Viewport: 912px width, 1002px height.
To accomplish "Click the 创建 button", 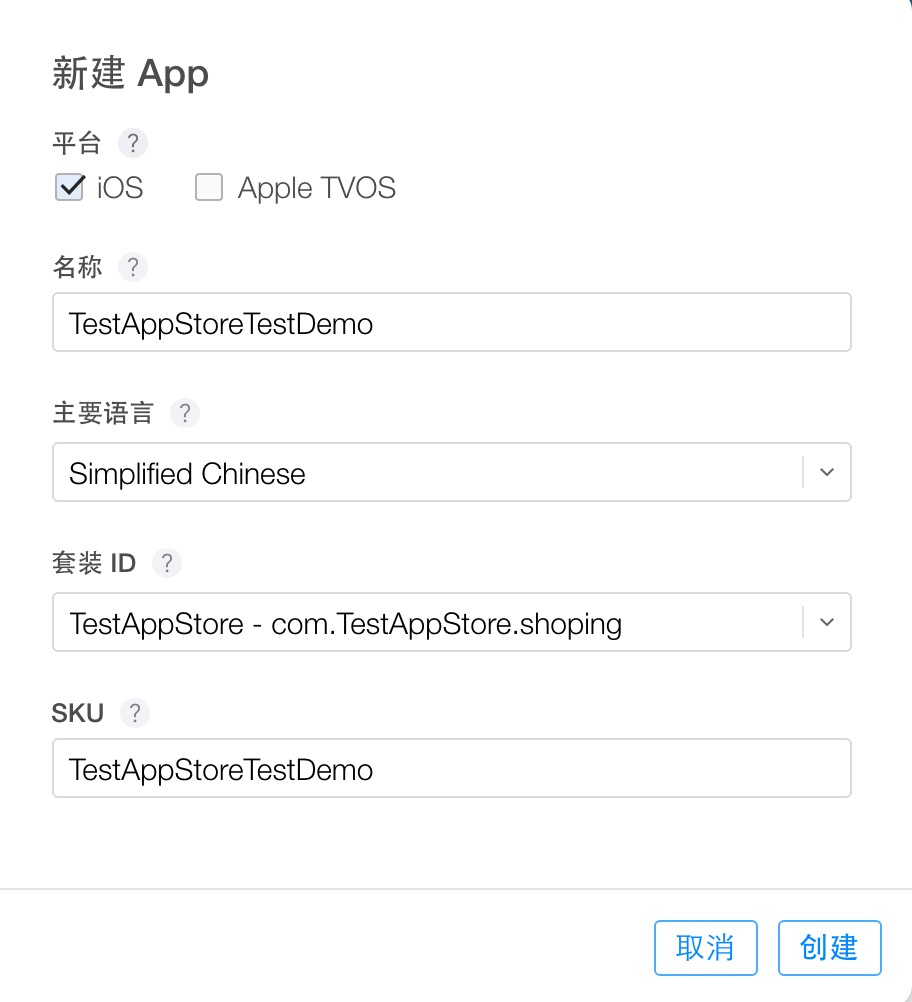I will [829, 947].
